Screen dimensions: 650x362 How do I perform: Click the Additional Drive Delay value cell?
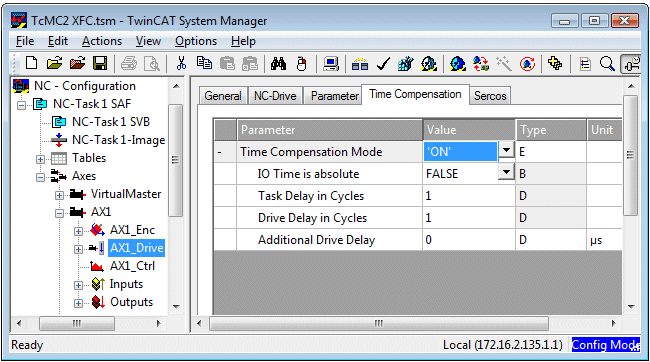tap(468, 240)
